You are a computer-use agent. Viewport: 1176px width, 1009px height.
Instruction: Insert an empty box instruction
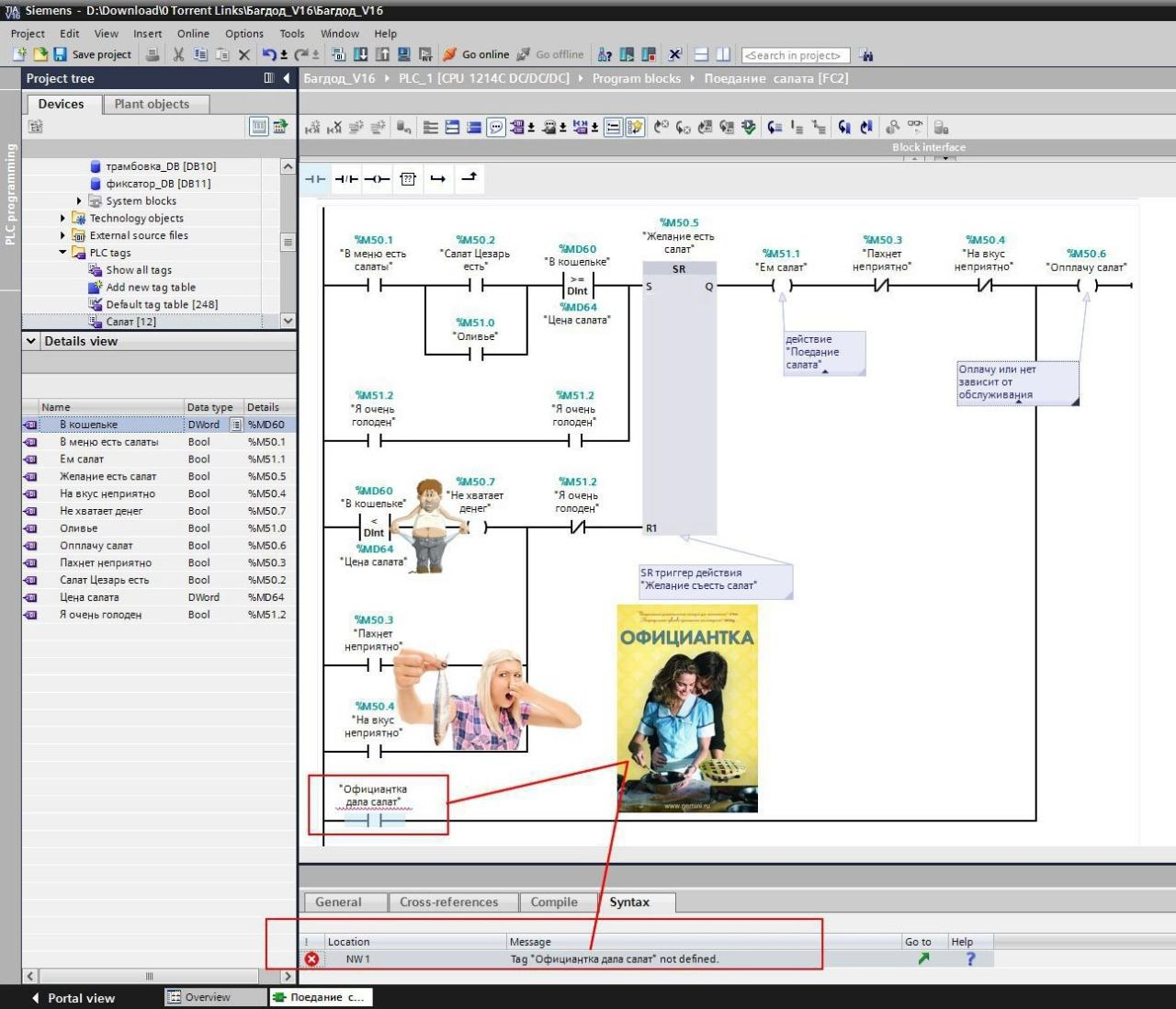coord(408,179)
